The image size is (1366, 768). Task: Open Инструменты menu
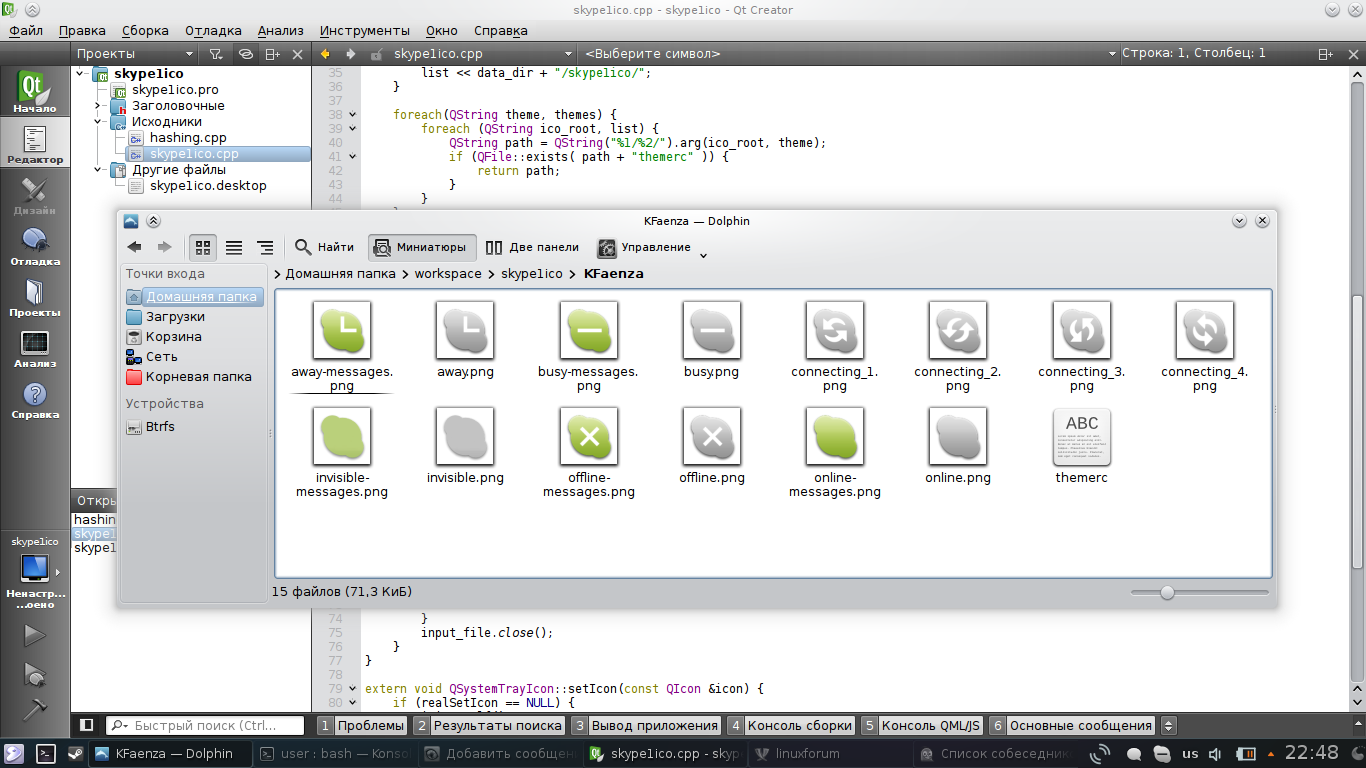(x=365, y=31)
